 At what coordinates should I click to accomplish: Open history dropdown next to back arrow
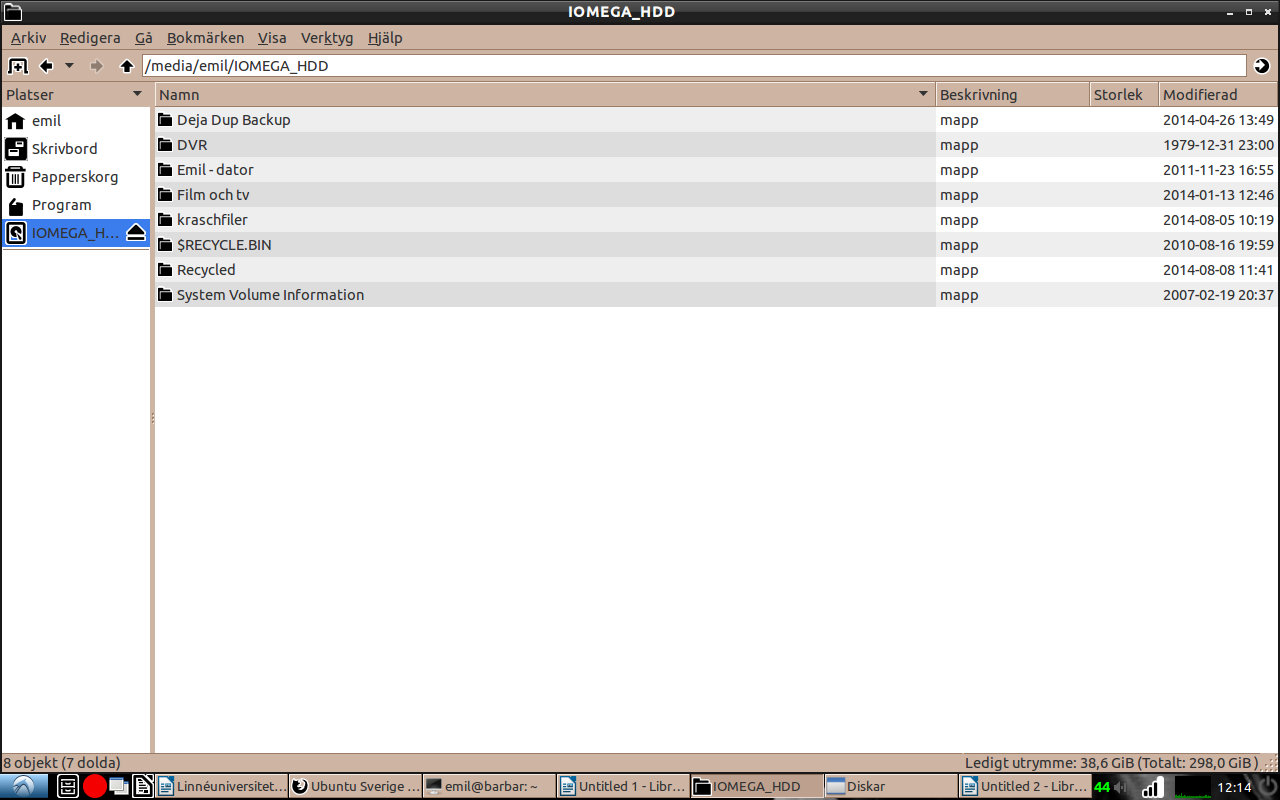point(69,66)
